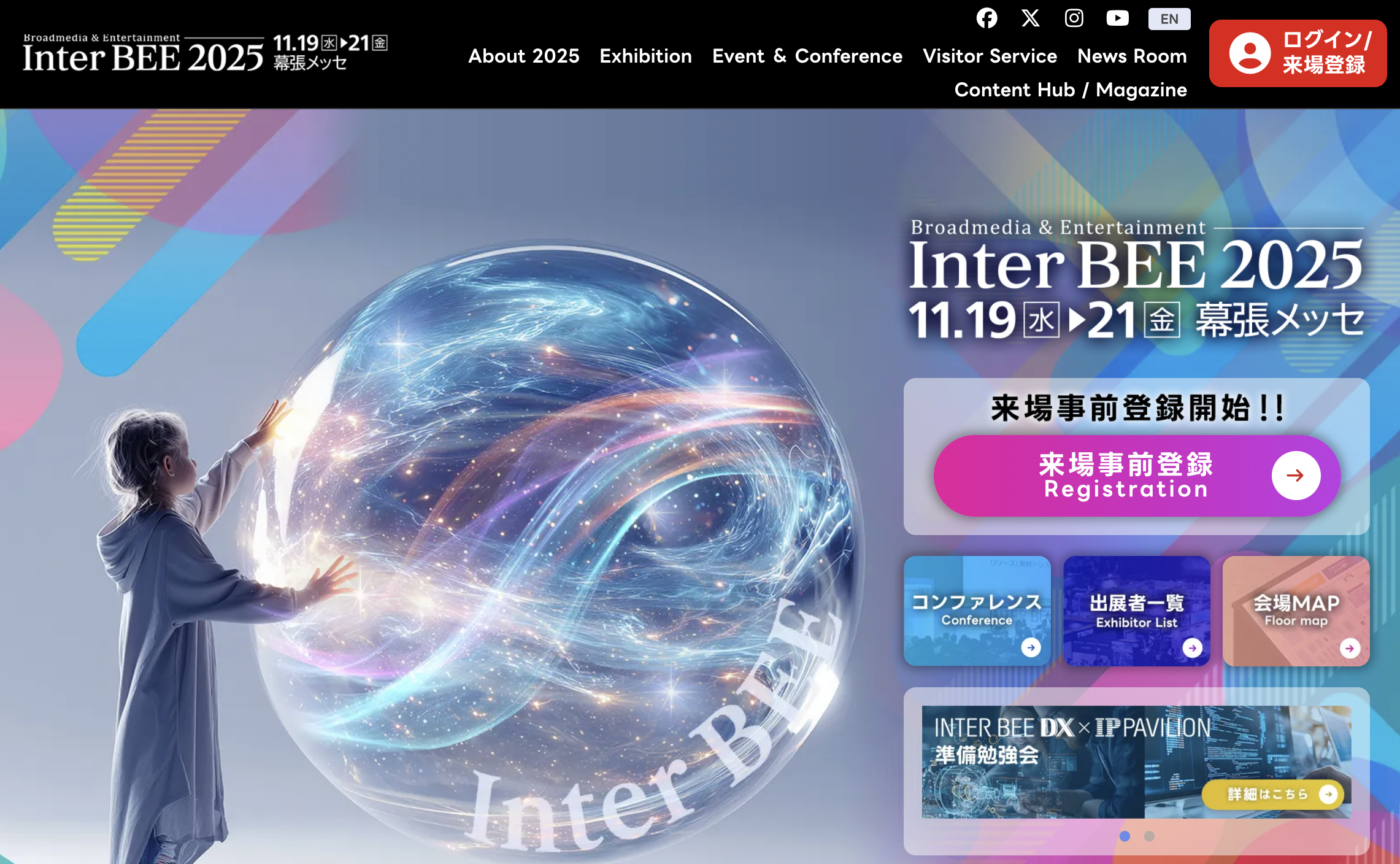
Task: Open the Visitor Service menu
Action: [990, 56]
